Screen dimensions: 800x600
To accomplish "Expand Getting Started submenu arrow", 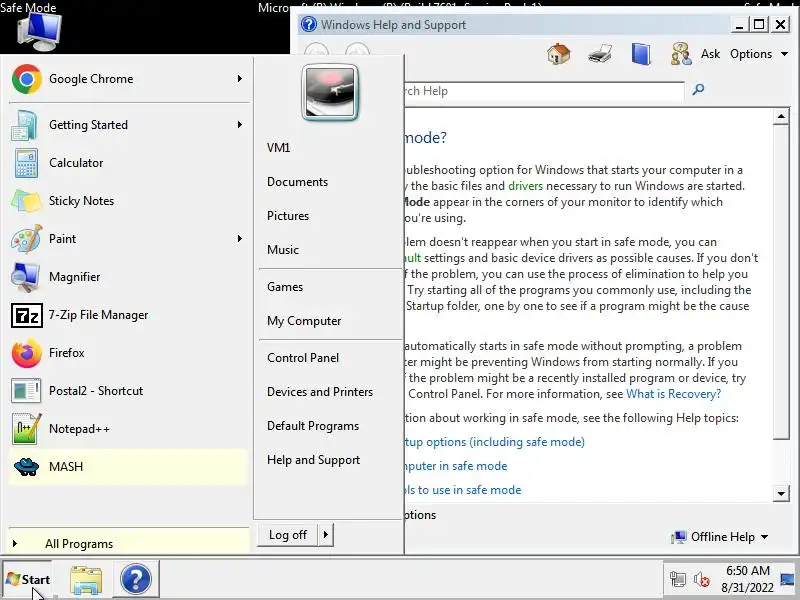I will point(239,125).
